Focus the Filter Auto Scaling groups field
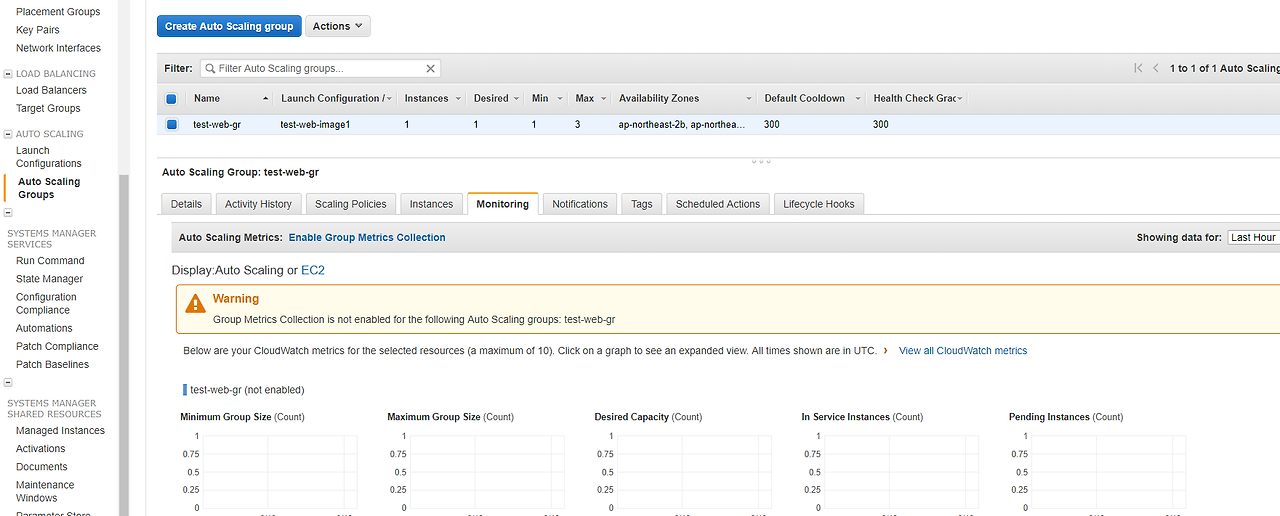 [320, 69]
